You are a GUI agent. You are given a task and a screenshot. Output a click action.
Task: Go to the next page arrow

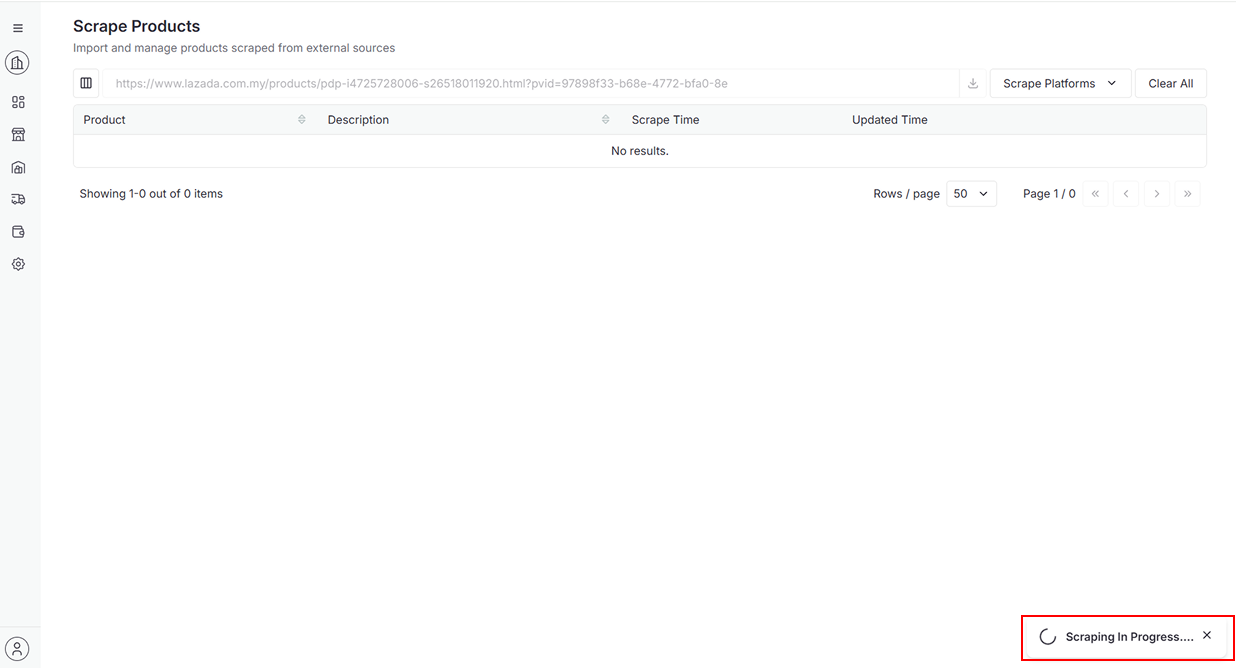click(x=1157, y=194)
